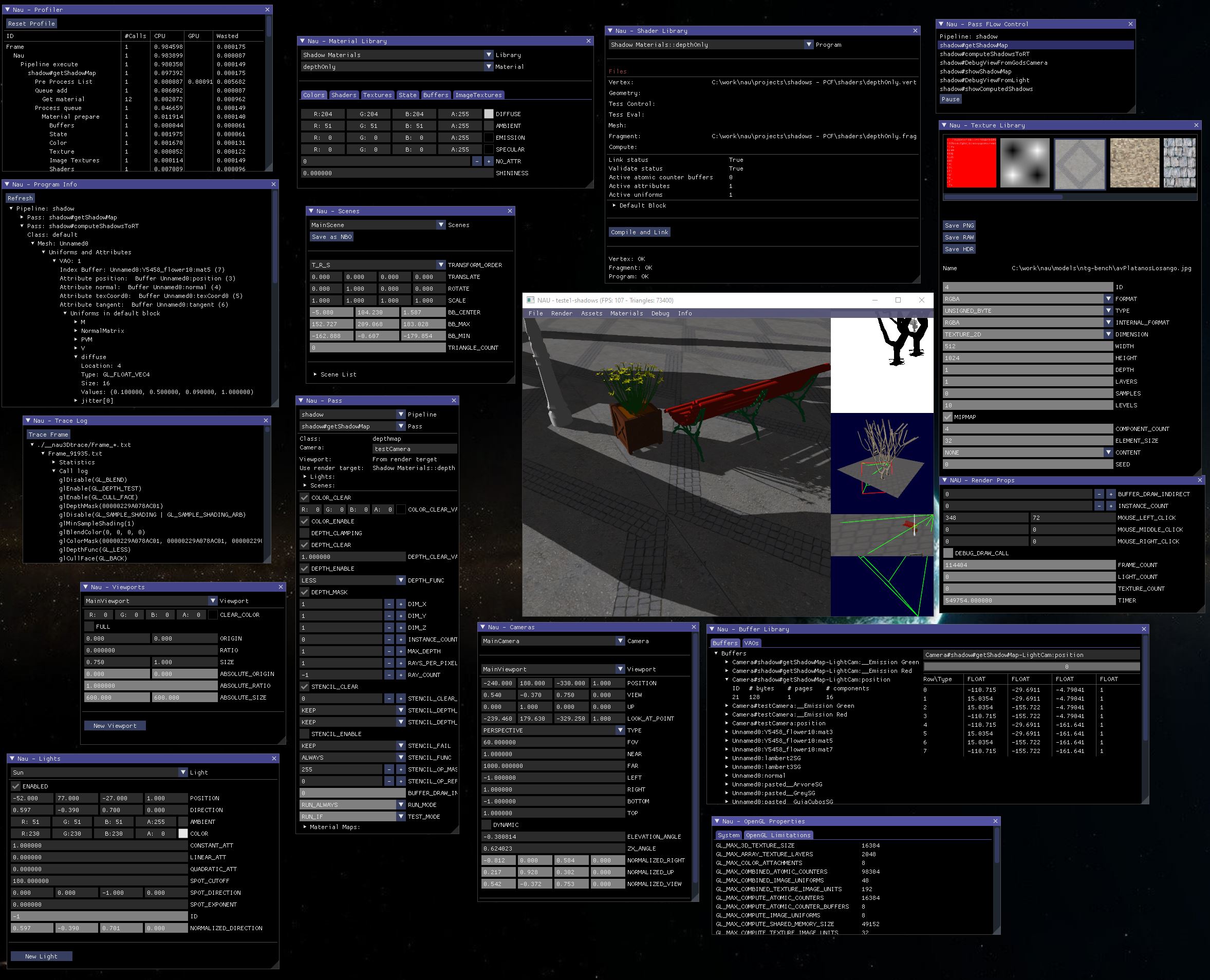This screenshot has width=1210, height=980.
Task: Select shadow#showShadowMap in the Pass Flow Control list
Action: 975,72
